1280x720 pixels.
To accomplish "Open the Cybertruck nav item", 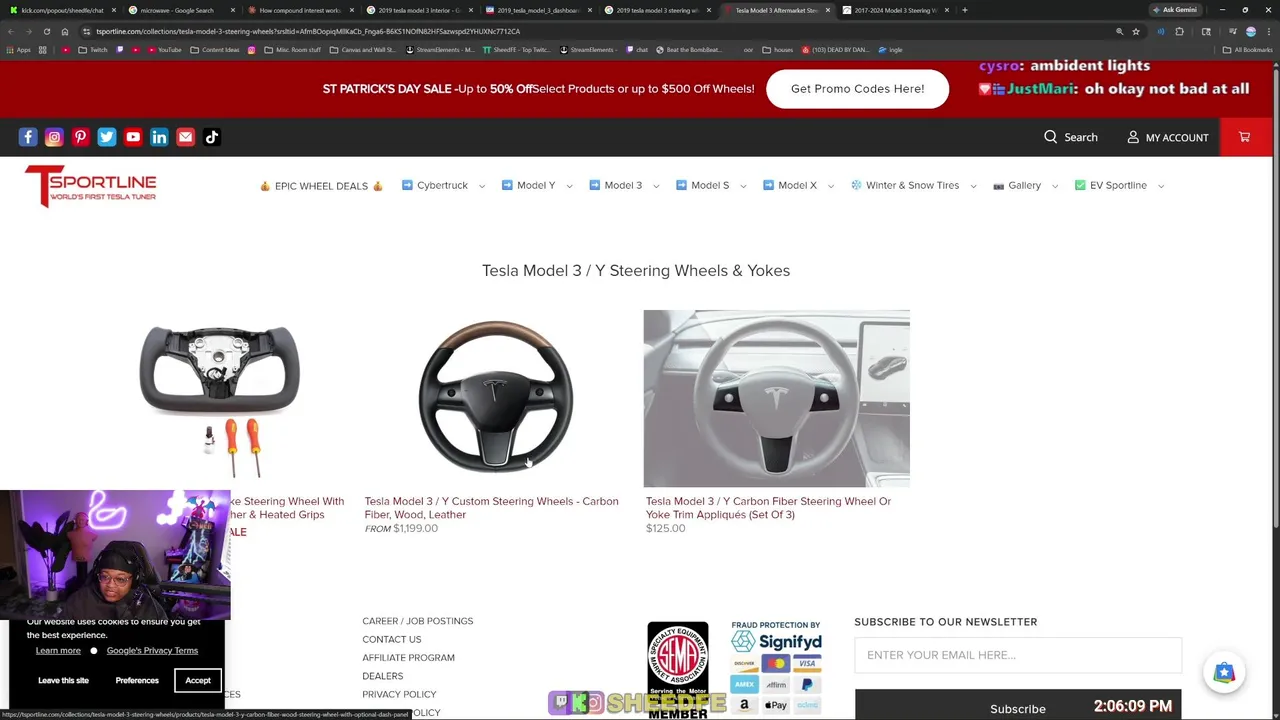I will (x=435, y=185).
